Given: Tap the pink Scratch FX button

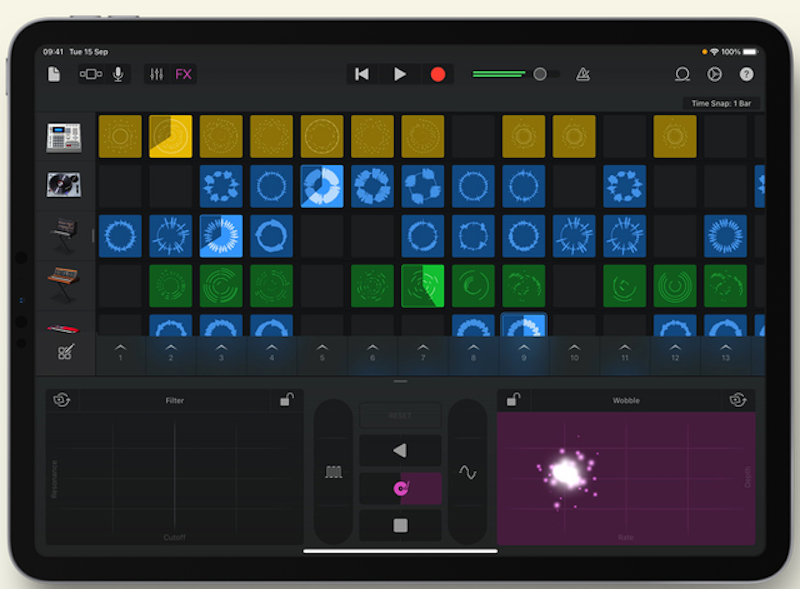Looking at the screenshot, I should tap(400, 488).
